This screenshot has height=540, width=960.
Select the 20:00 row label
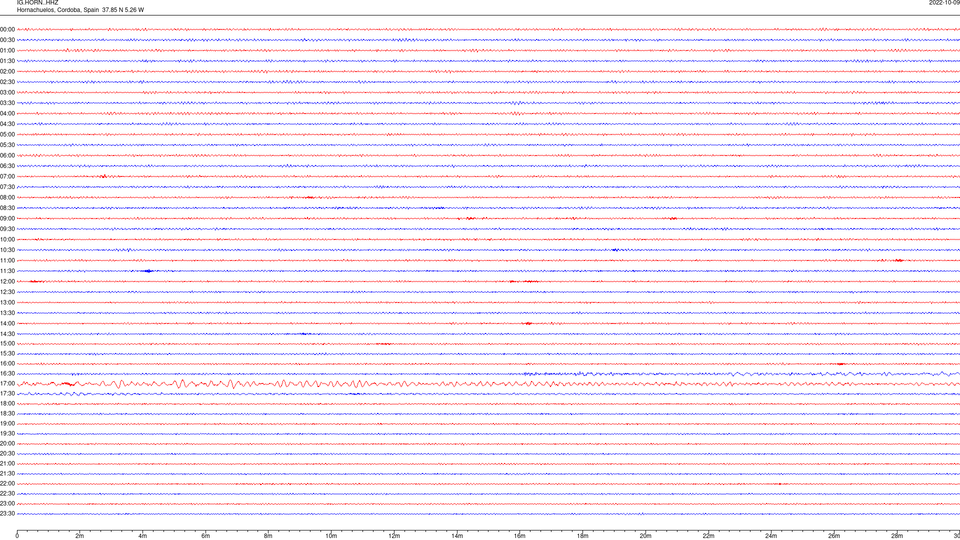tap(7, 444)
